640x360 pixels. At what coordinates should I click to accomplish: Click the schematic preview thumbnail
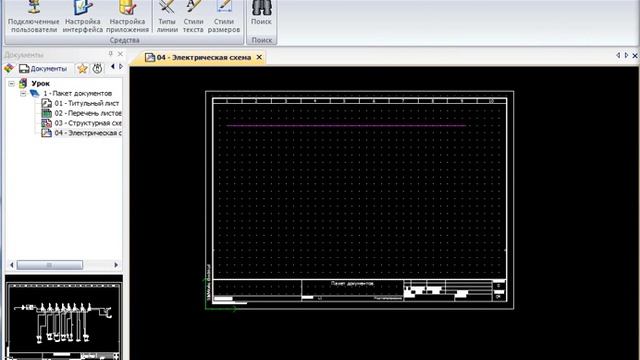64,318
